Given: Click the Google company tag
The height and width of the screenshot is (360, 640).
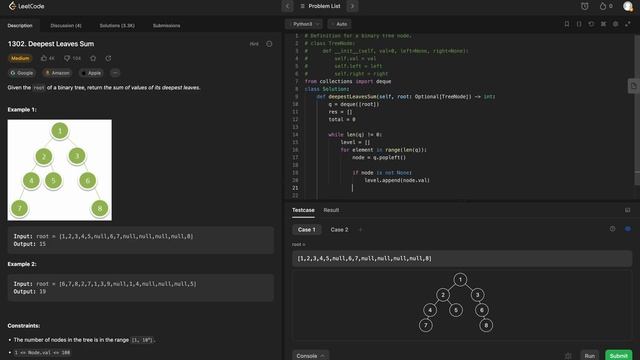Looking at the screenshot, I should [x=22, y=73].
